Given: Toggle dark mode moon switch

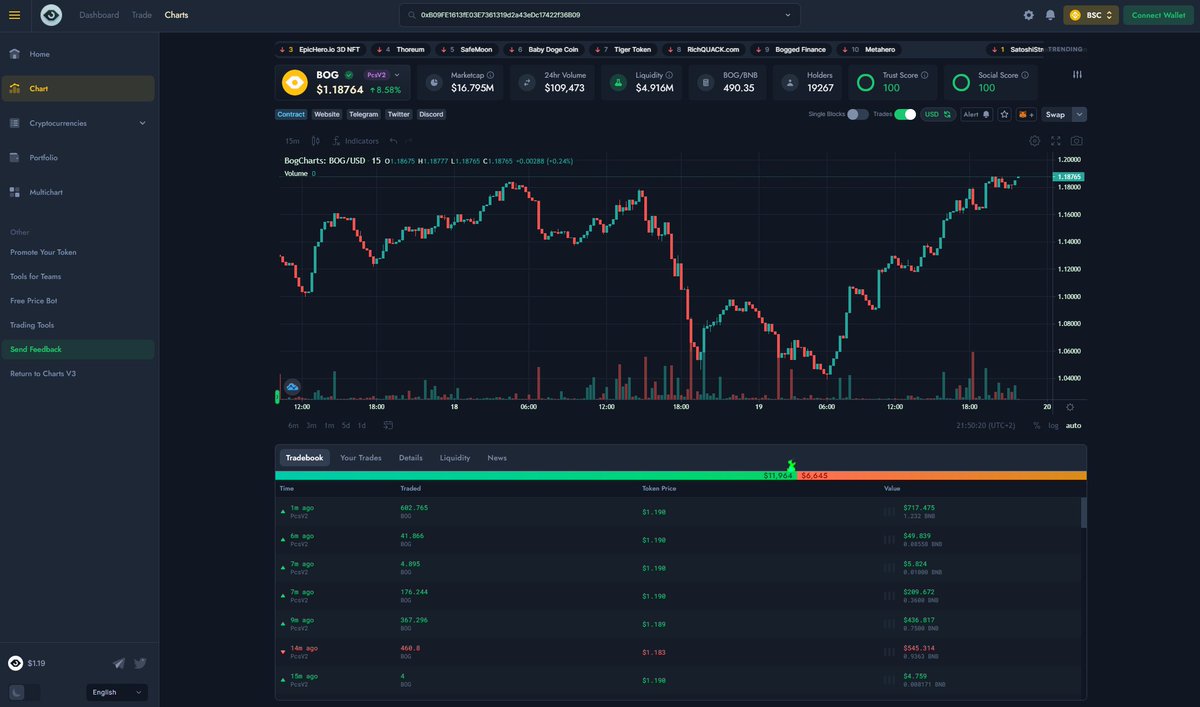Looking at the screenshot, I should point(25,692).
